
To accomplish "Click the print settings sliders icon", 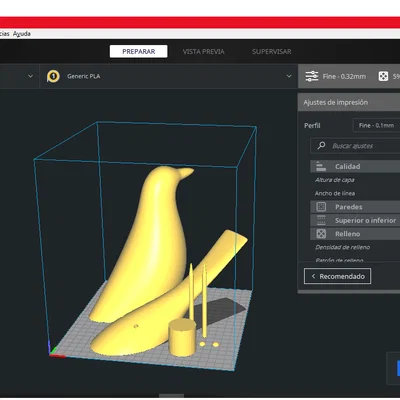I will pyautogui.click(x=312, y=76).
